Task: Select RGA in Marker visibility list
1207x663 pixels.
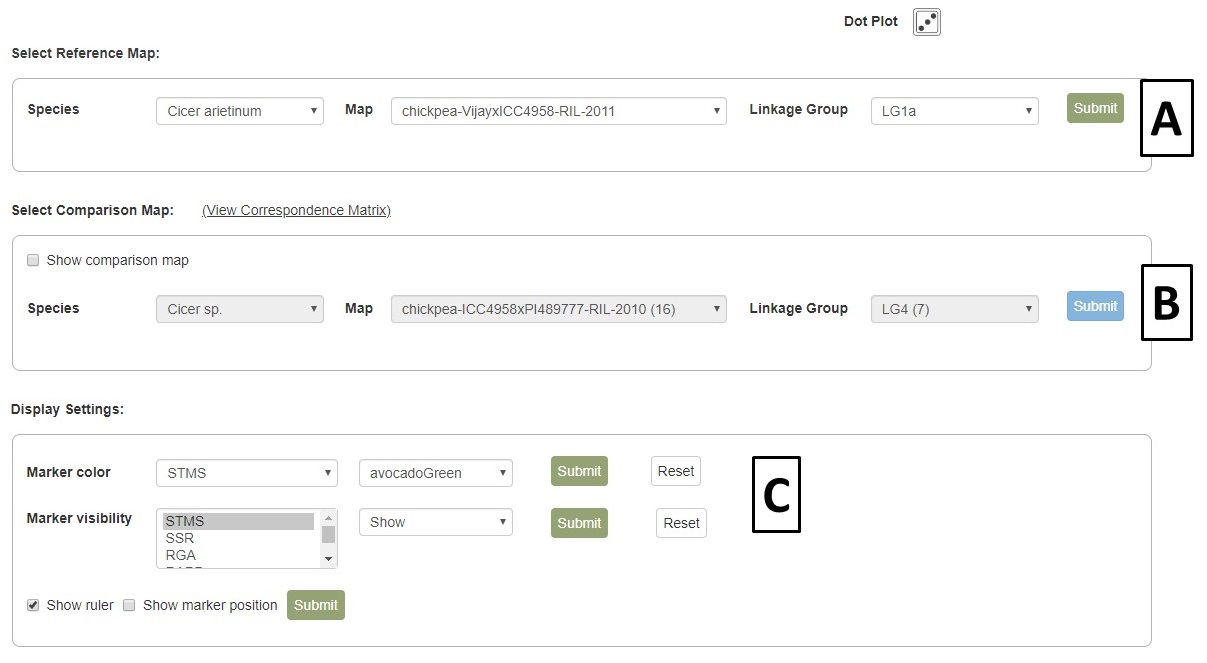Action: [239, 555]
